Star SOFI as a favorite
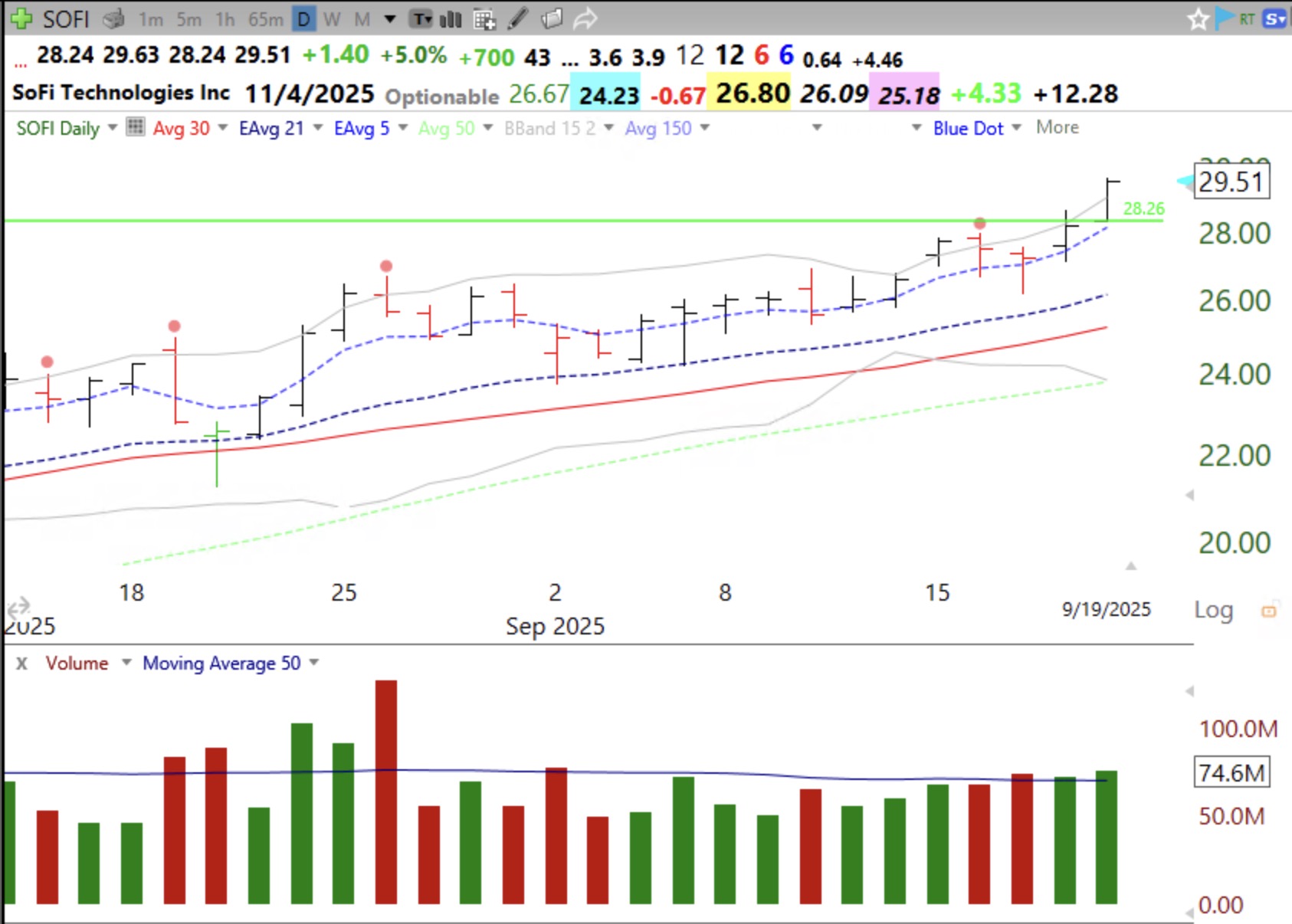This screenshot has height=924, width=1292. tap(1198, 19)
